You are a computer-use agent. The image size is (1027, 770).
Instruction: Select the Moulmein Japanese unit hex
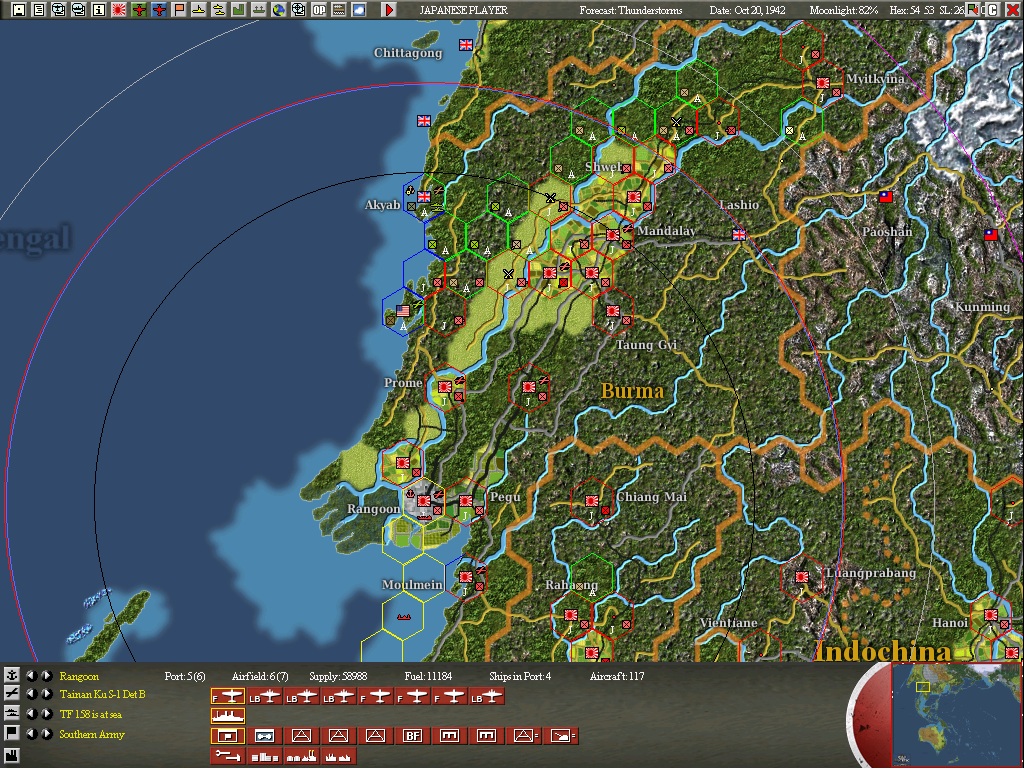466,578
